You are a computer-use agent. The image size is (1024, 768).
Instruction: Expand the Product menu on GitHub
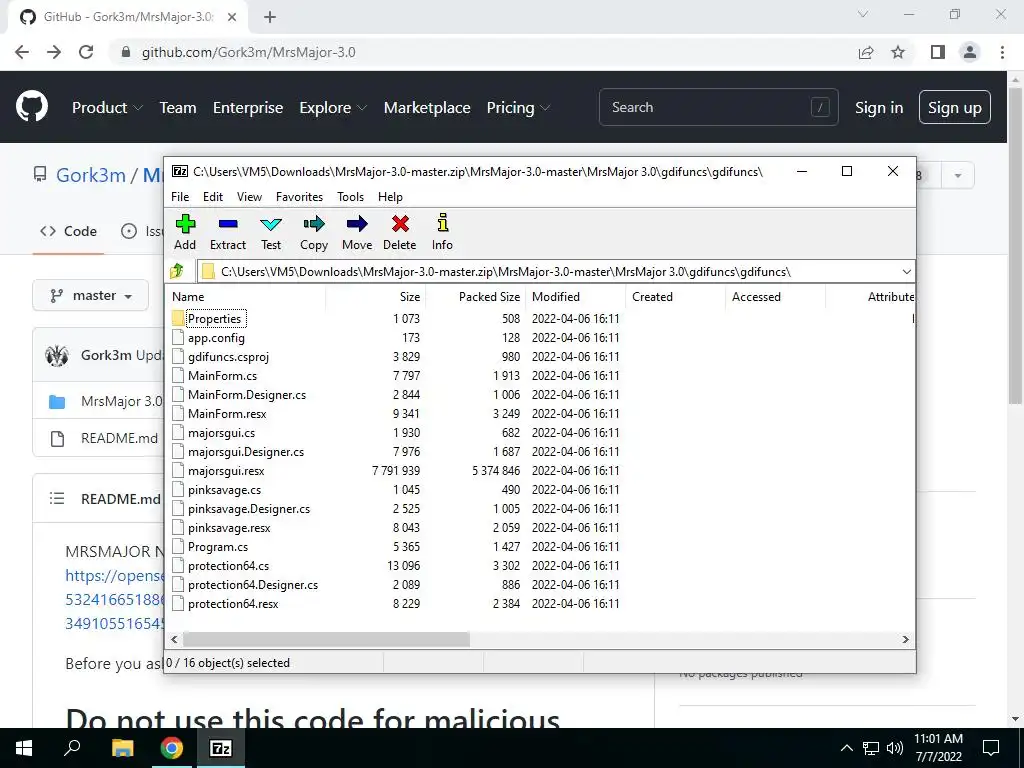pos(107,108)
